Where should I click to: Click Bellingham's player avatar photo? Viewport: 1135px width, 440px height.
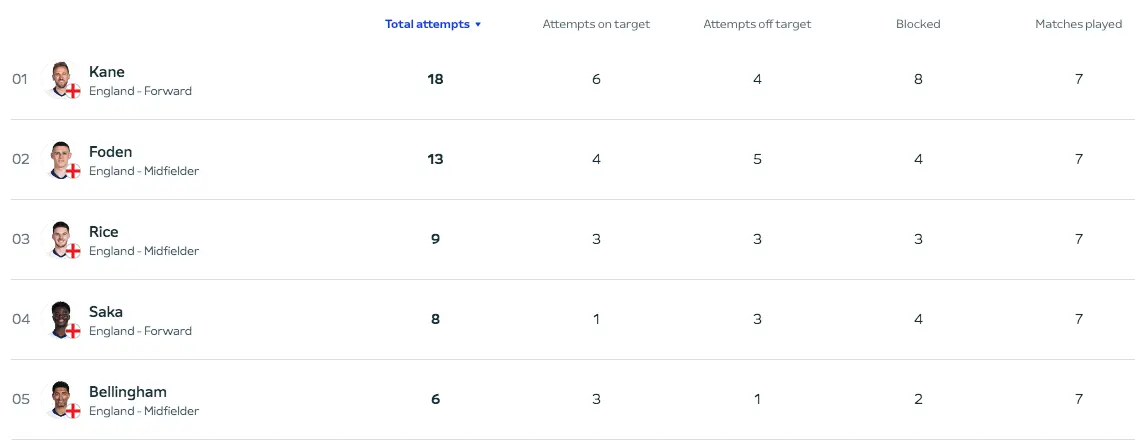click(x=61, y=399)
